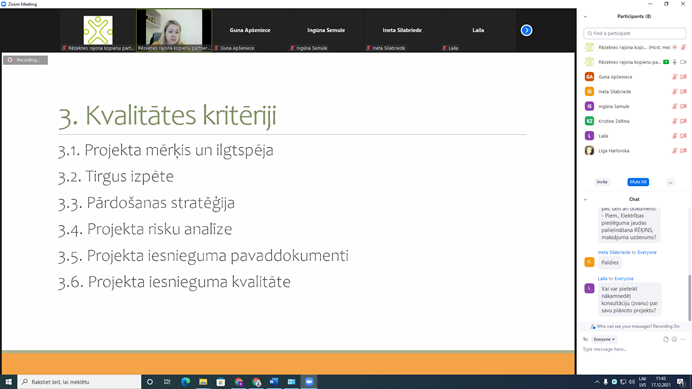692x389 pixels.
Task: Click the Mute All button
Action: 638,182
